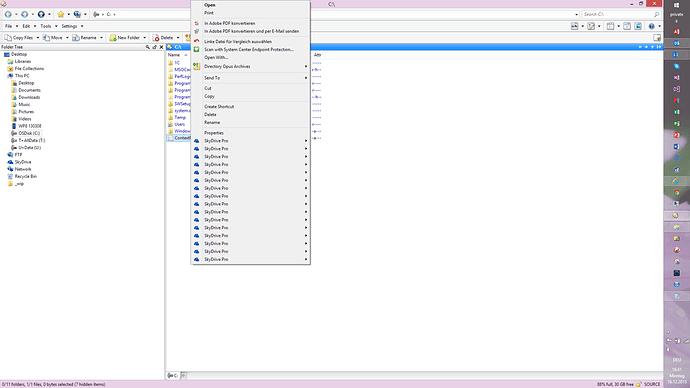The height and width of the screenshot is (388, 690).
Task: Click the Chrome icon in the side taskbar
Action: pyautogui.click(x=677, y=193)
